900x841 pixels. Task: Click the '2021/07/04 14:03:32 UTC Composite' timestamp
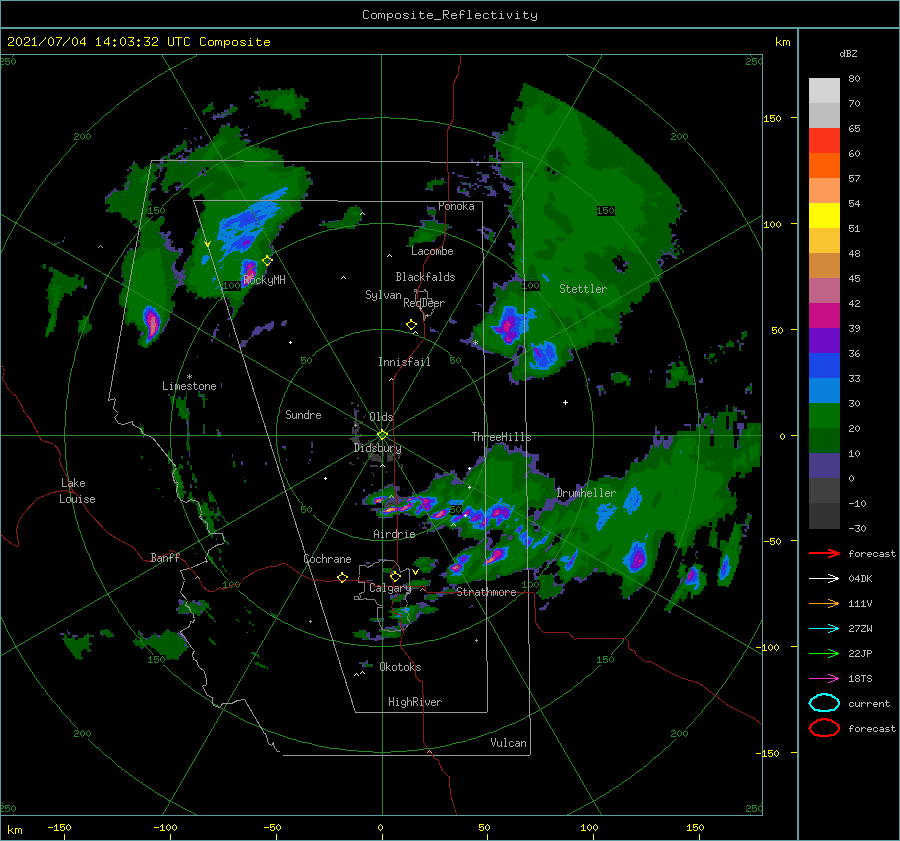138,42
